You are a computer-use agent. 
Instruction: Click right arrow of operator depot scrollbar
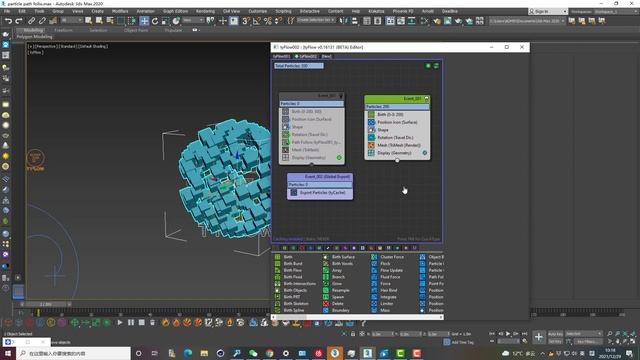[441, 317]
